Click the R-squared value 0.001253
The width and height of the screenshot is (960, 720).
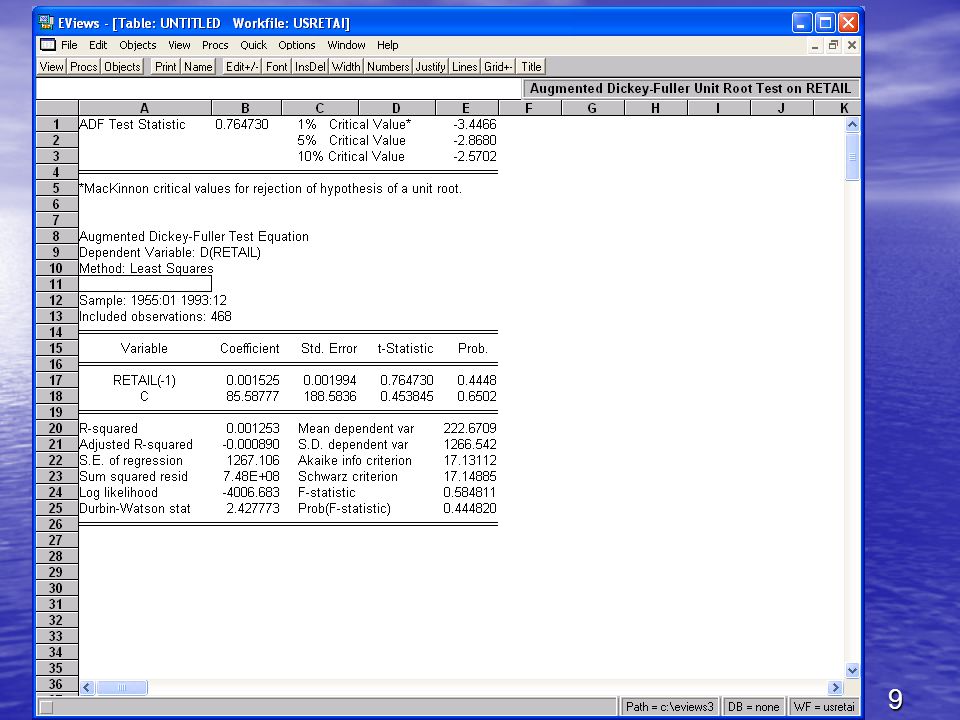tap(252, 428)
